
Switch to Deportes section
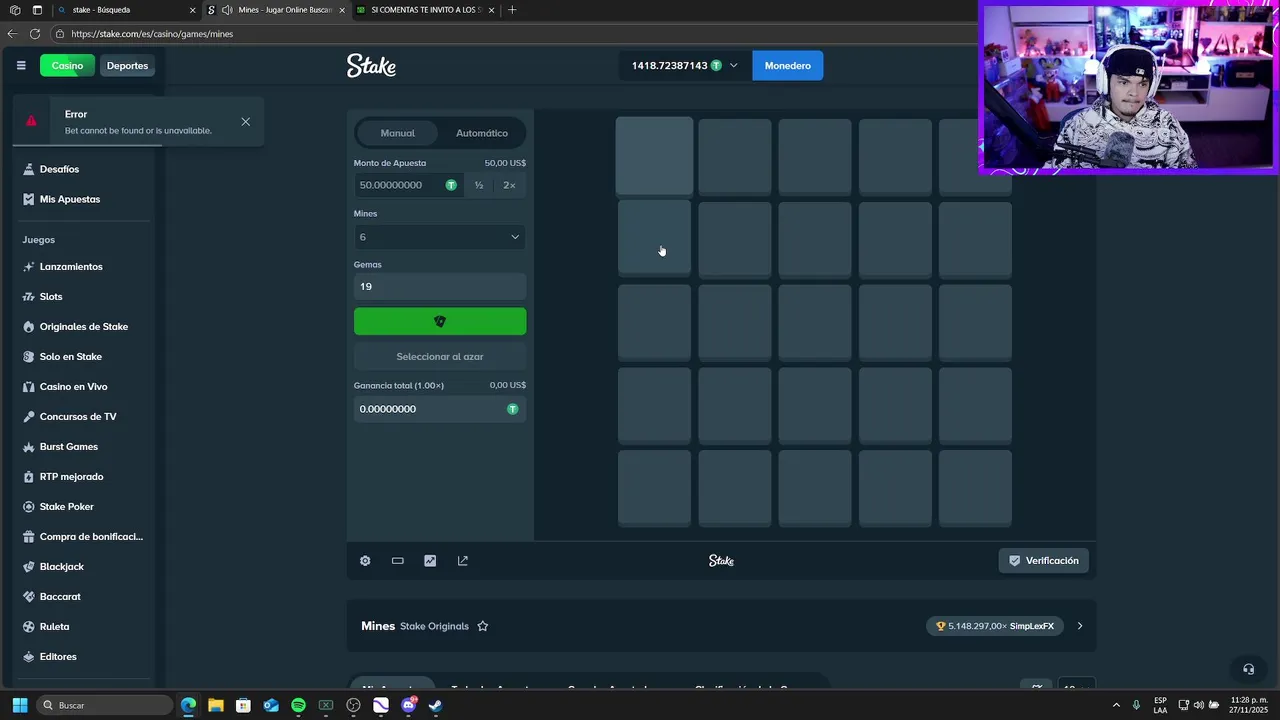127,66
